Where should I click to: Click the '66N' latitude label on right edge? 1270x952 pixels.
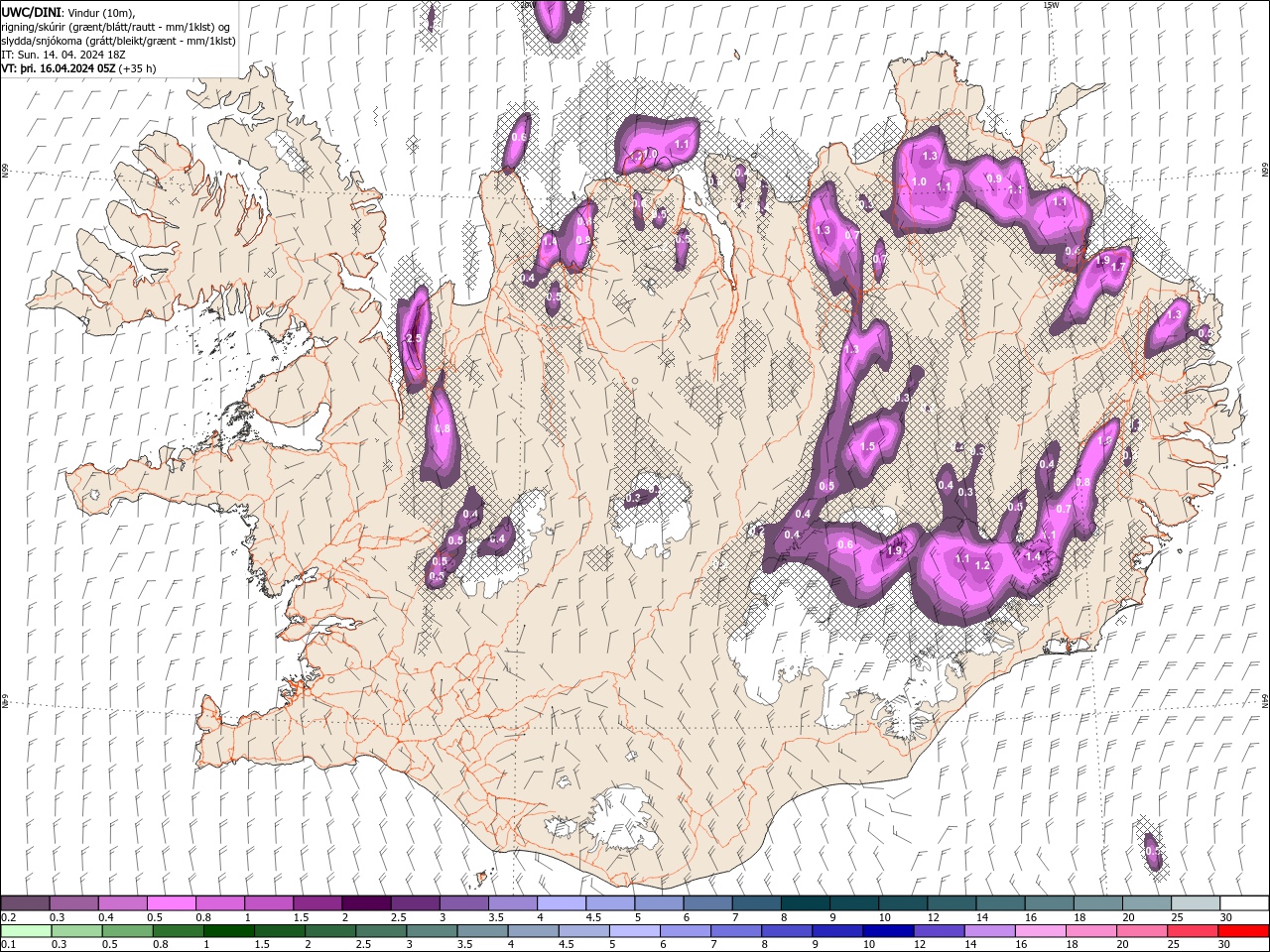(1265, 172)
